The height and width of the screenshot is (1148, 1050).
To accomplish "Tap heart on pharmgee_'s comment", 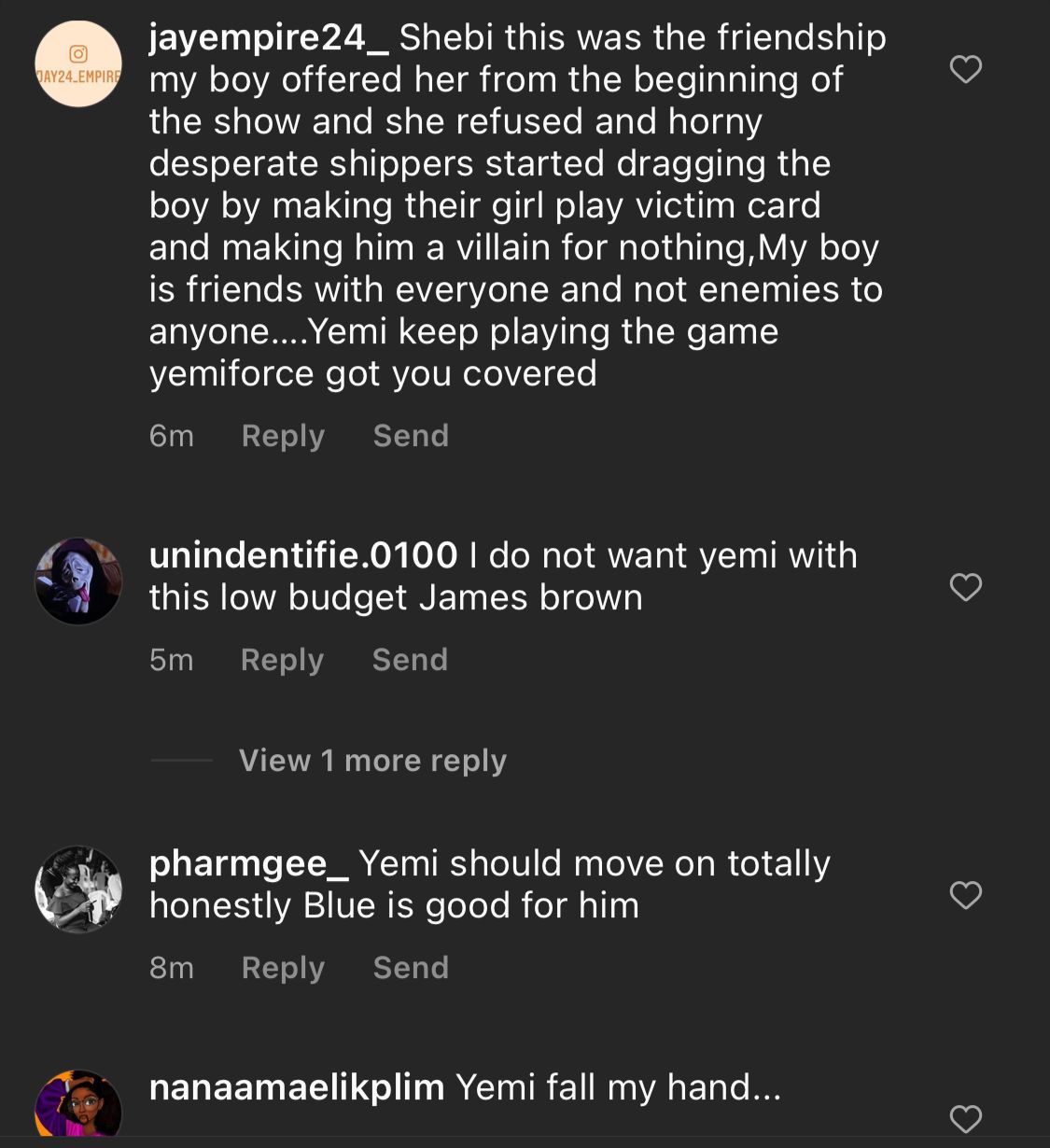I will [x=965, y=895].
